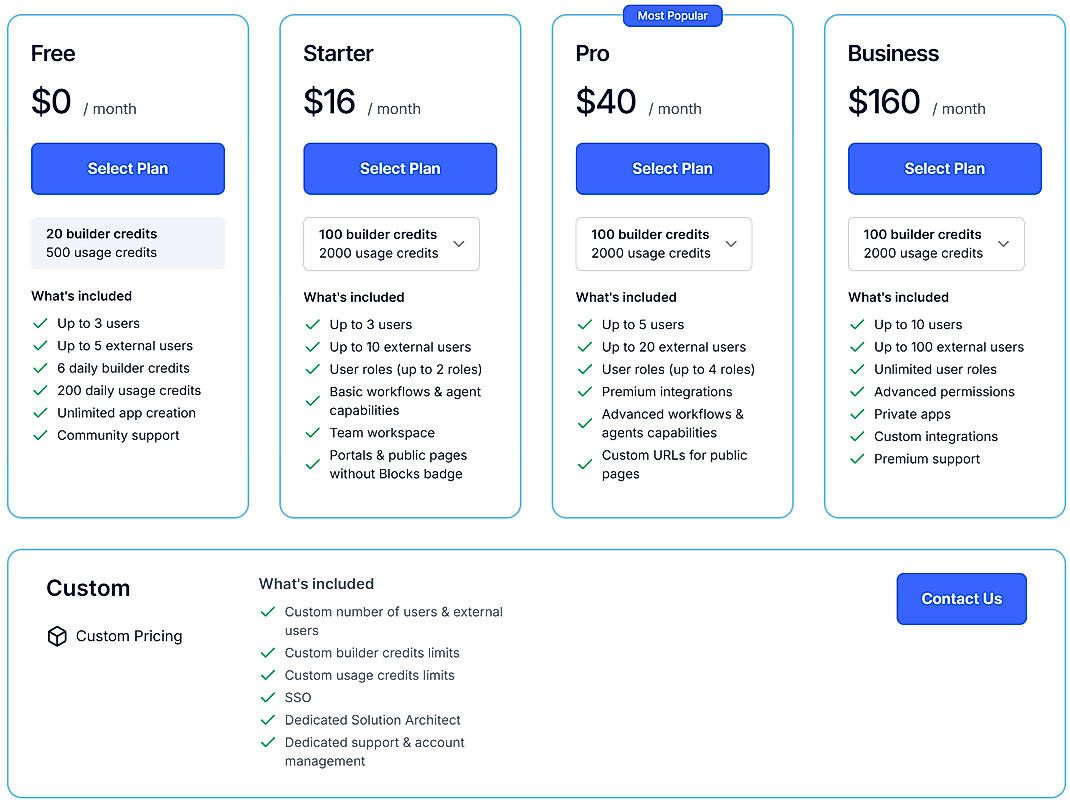Click the checkmark beside Private apps
The image size is (1070, 800).
coord(857,414)
